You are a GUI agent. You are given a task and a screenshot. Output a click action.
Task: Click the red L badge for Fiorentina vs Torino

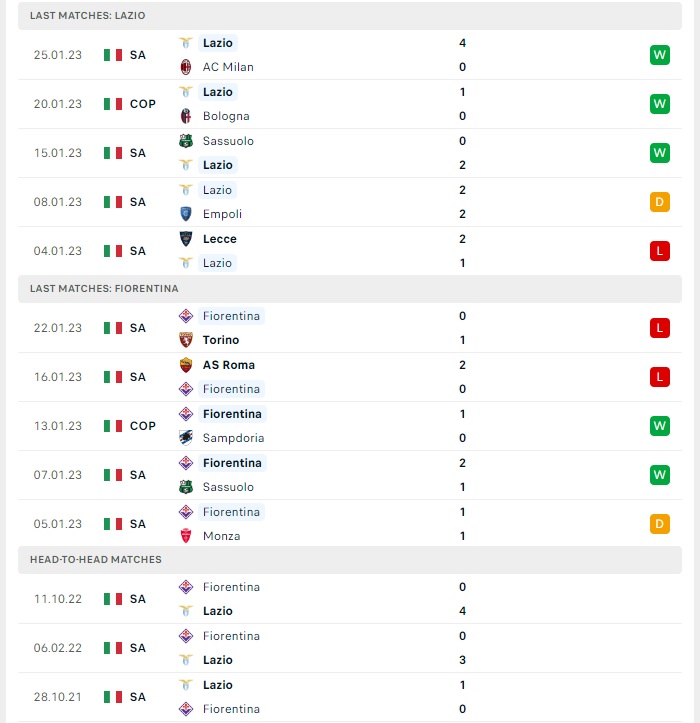(x=659, y=328)
